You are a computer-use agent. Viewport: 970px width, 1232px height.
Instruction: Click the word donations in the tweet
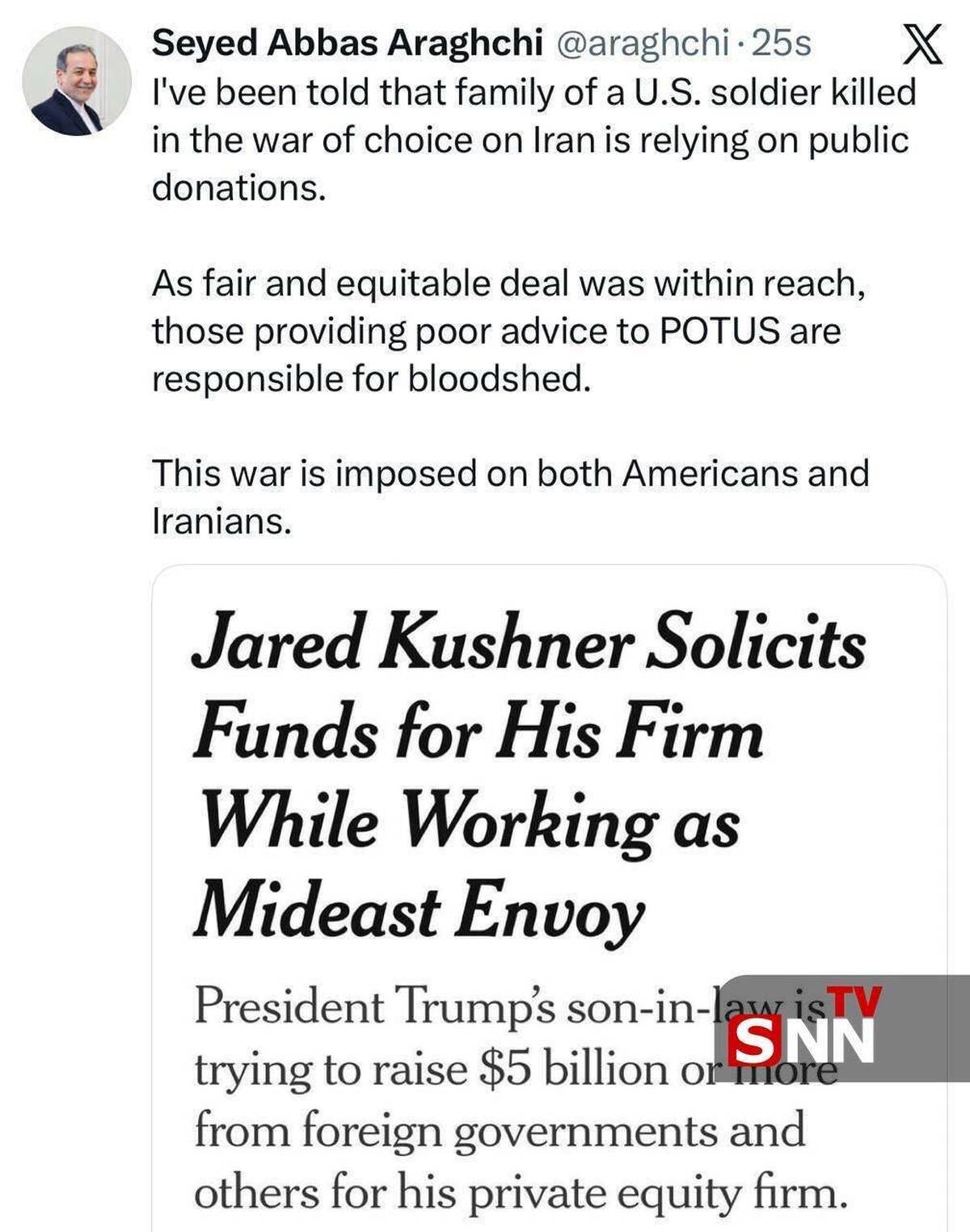(238, 188)
